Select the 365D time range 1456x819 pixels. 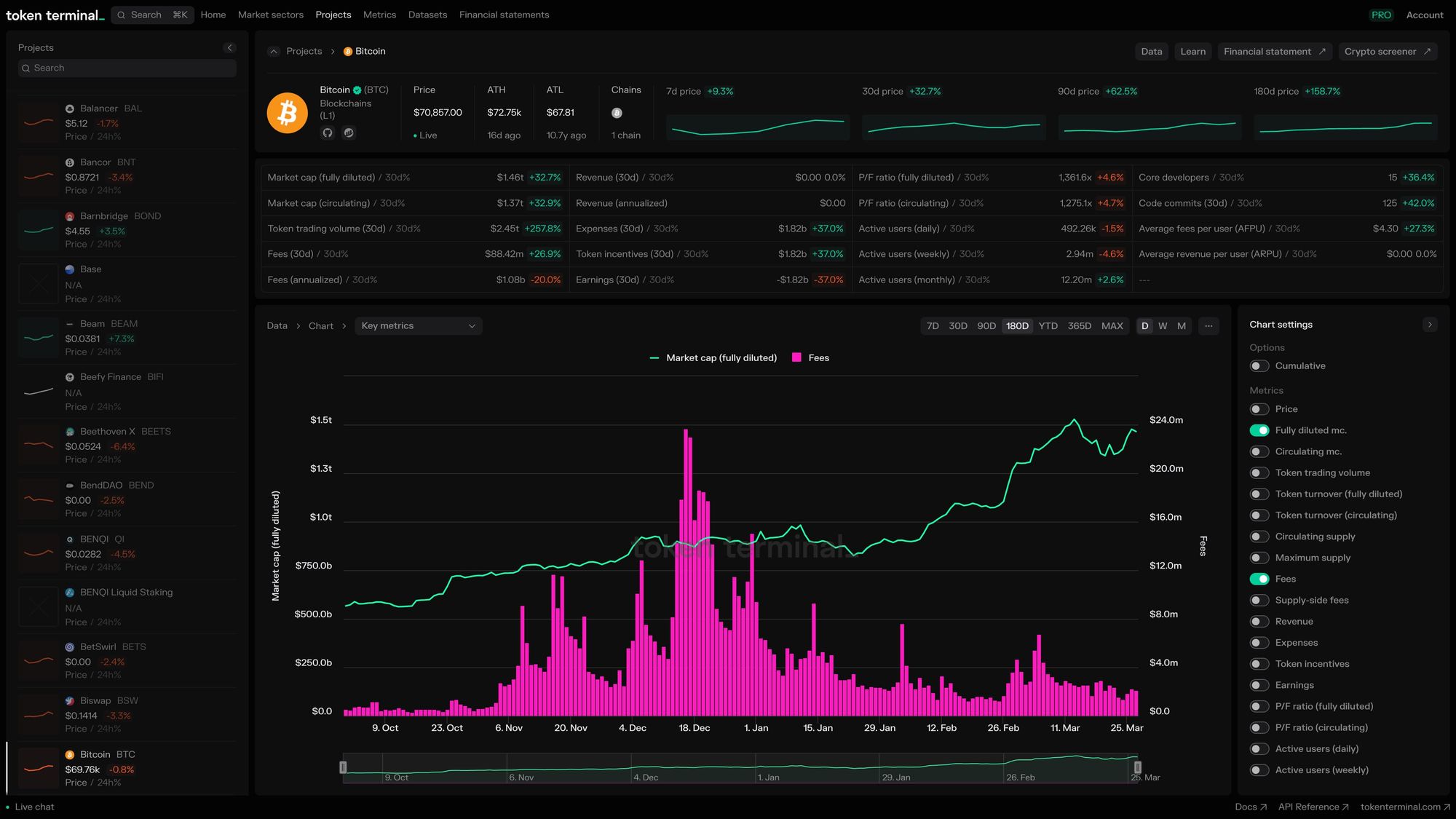[1079, 326]
